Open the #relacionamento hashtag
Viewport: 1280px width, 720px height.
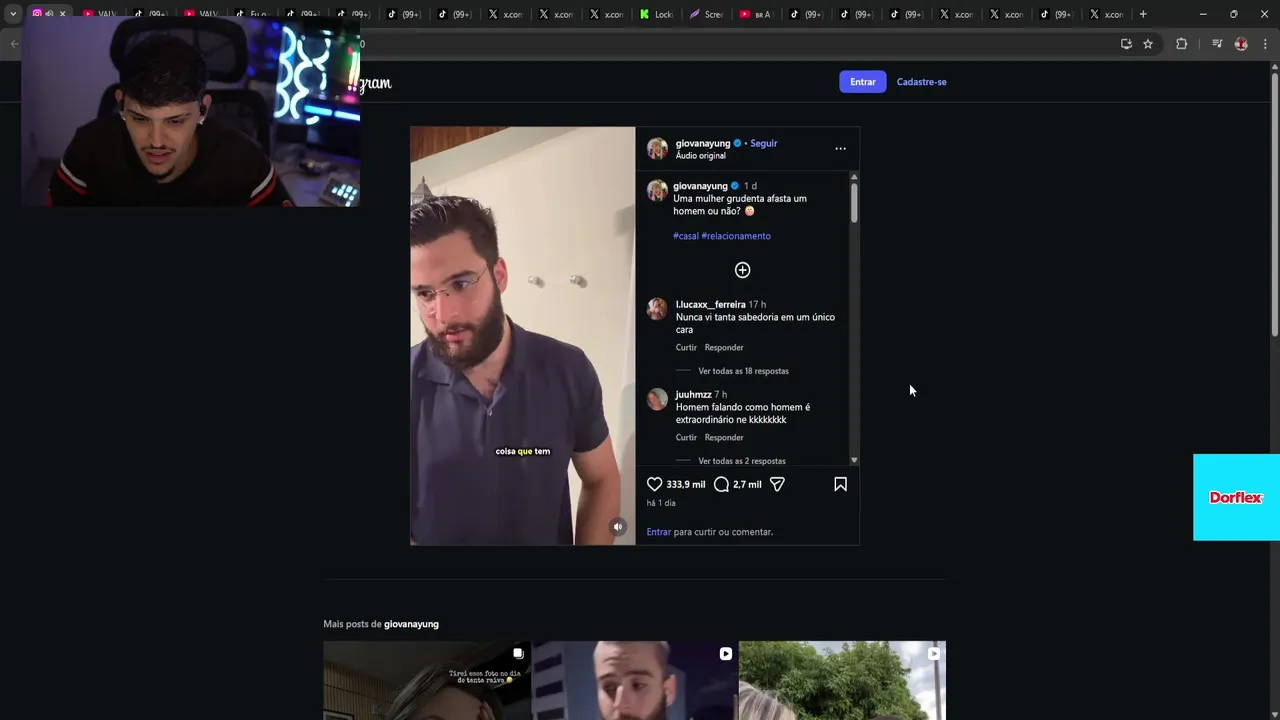736,236
